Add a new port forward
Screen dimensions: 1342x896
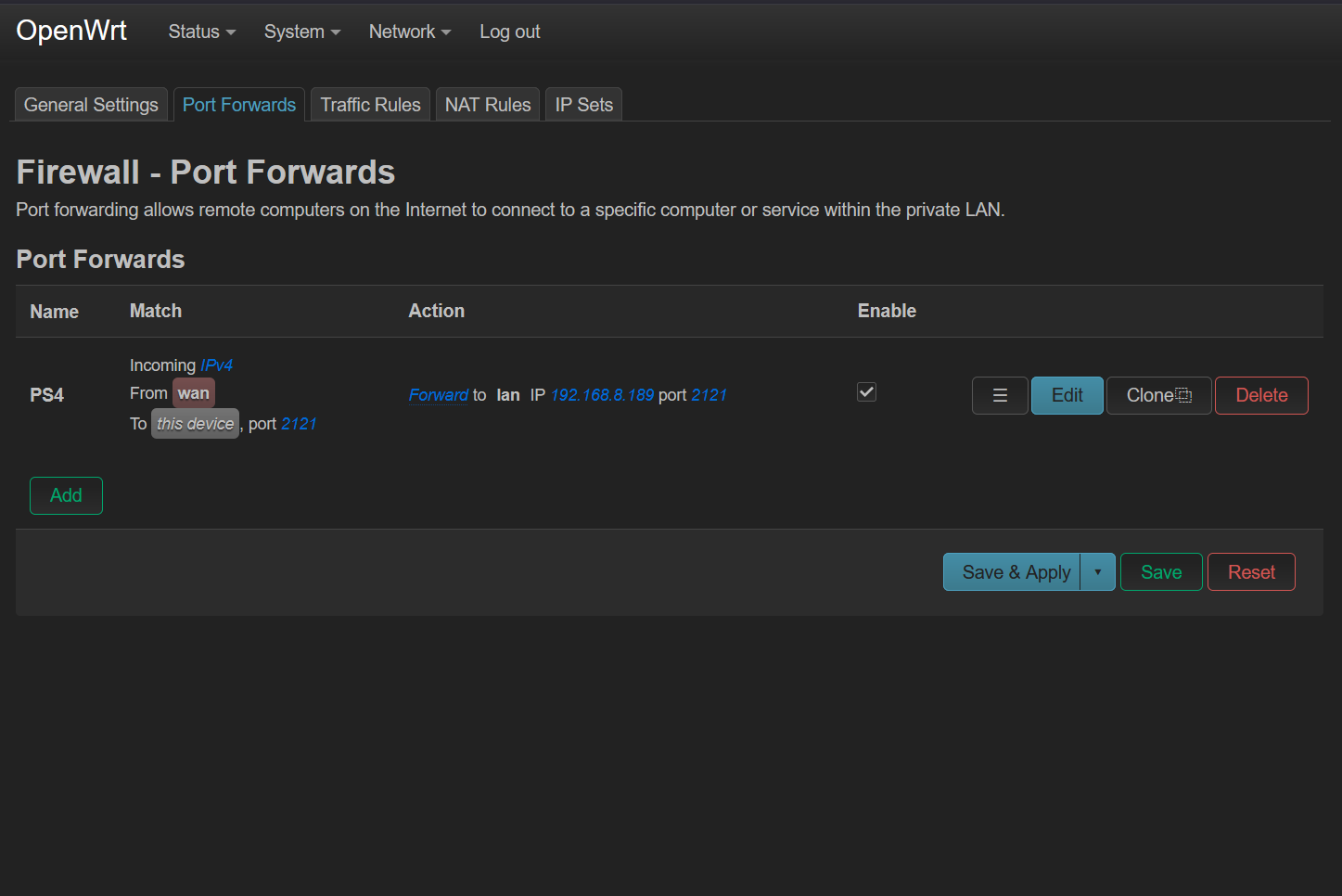click(66, 495)
